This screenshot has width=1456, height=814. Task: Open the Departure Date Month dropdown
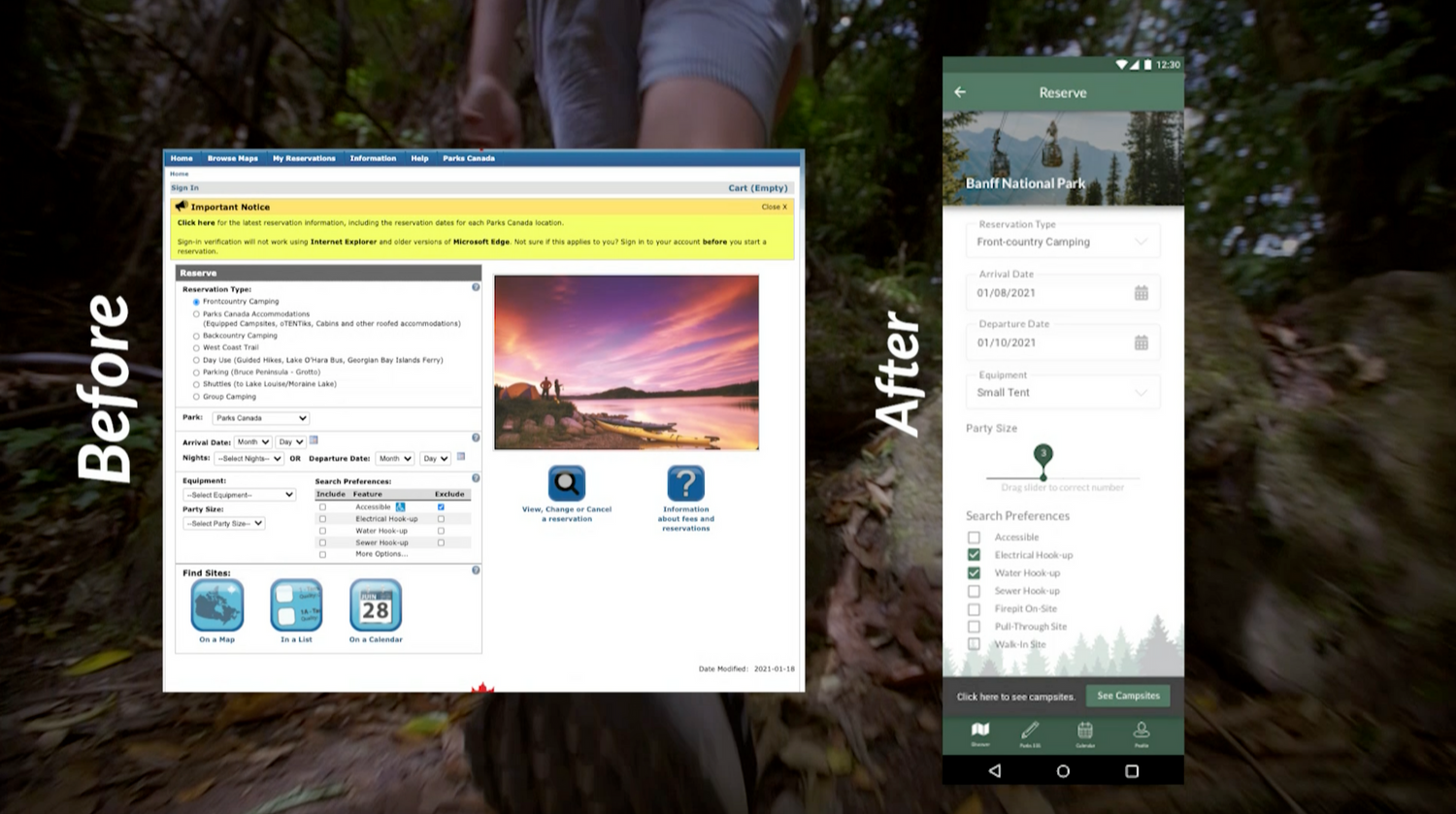pyautogui.click(x=395, y=459)
